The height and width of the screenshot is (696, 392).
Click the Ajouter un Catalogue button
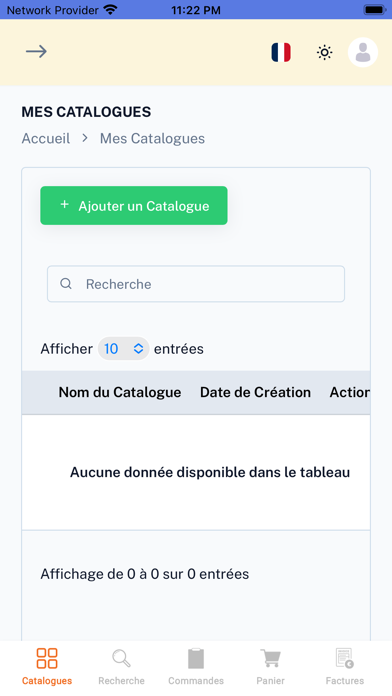[134, 206]
